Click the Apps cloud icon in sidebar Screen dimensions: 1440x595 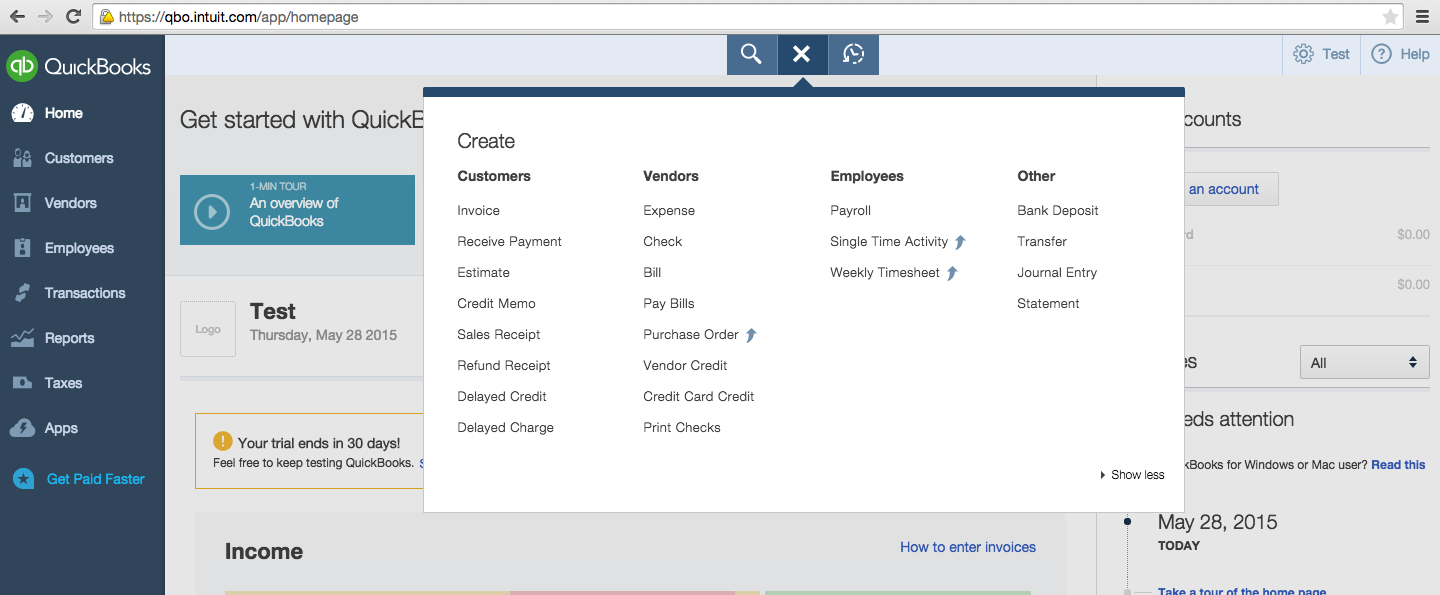[23, 428]
